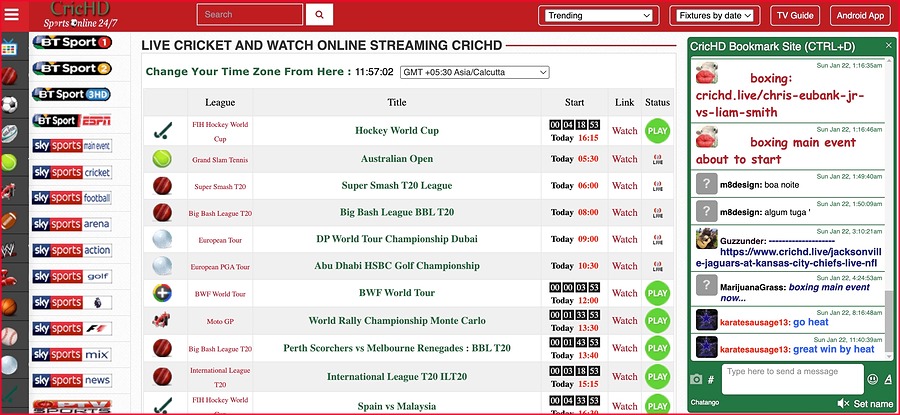Select the tennis ball sidebar icon
This screenshot has width=900, height=415.
(9, 162)
